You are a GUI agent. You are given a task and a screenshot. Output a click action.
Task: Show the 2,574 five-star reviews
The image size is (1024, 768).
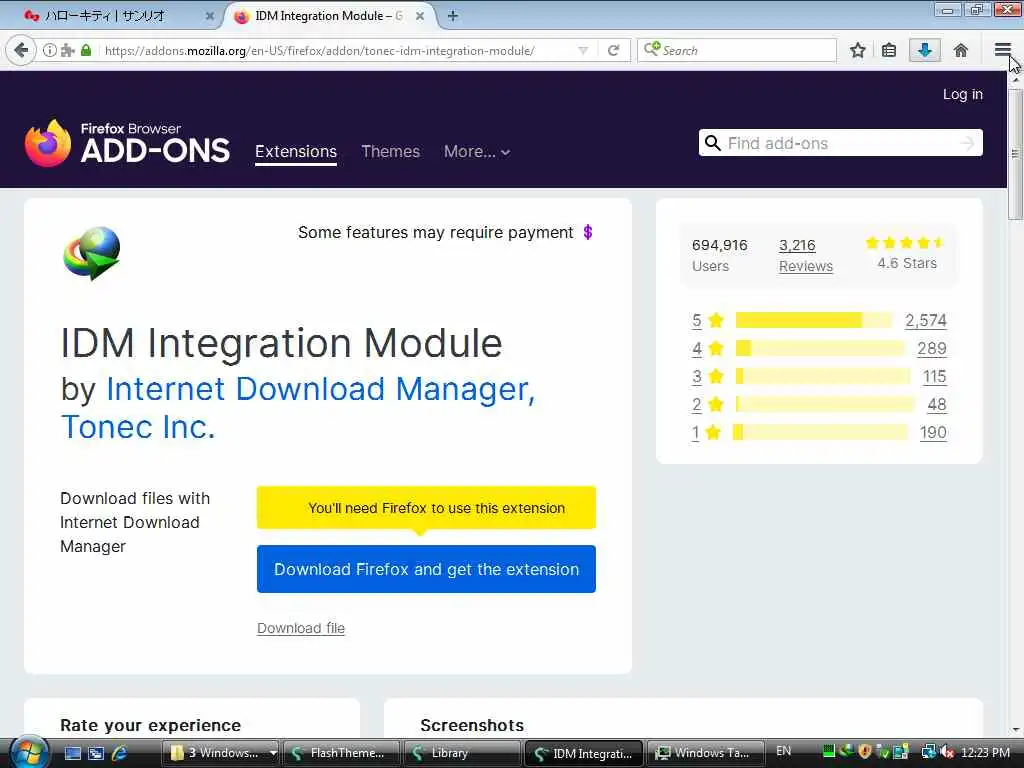coord(925,320)
